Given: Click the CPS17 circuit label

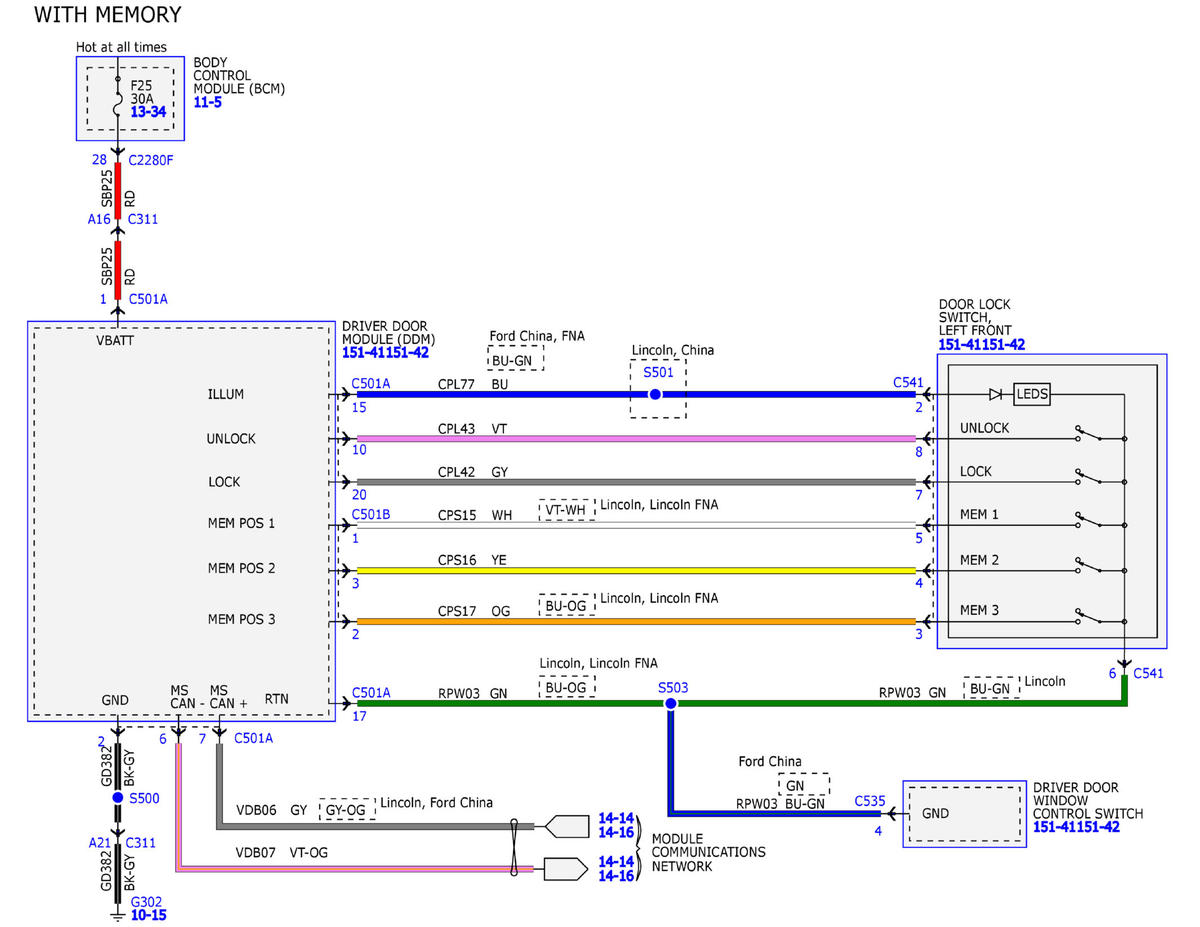Looking at the screenshot, I should [456, 610].
